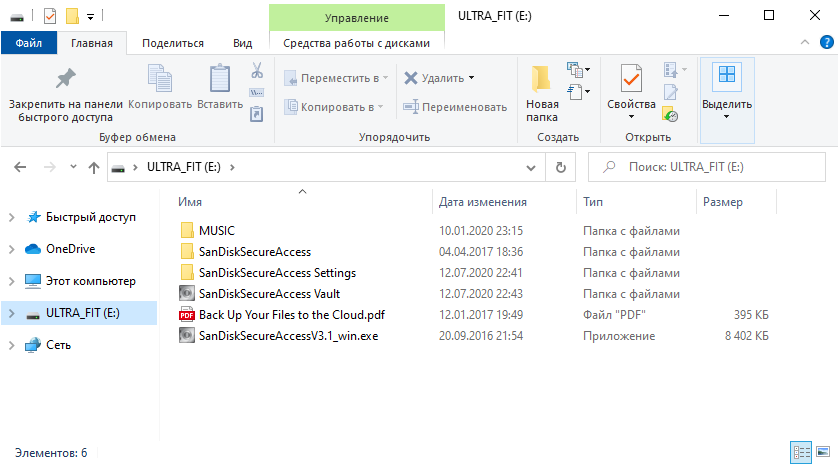Screen dimensions: 839x465
Task: Click the Свойства checkmark icon
Action: [631, 81]
